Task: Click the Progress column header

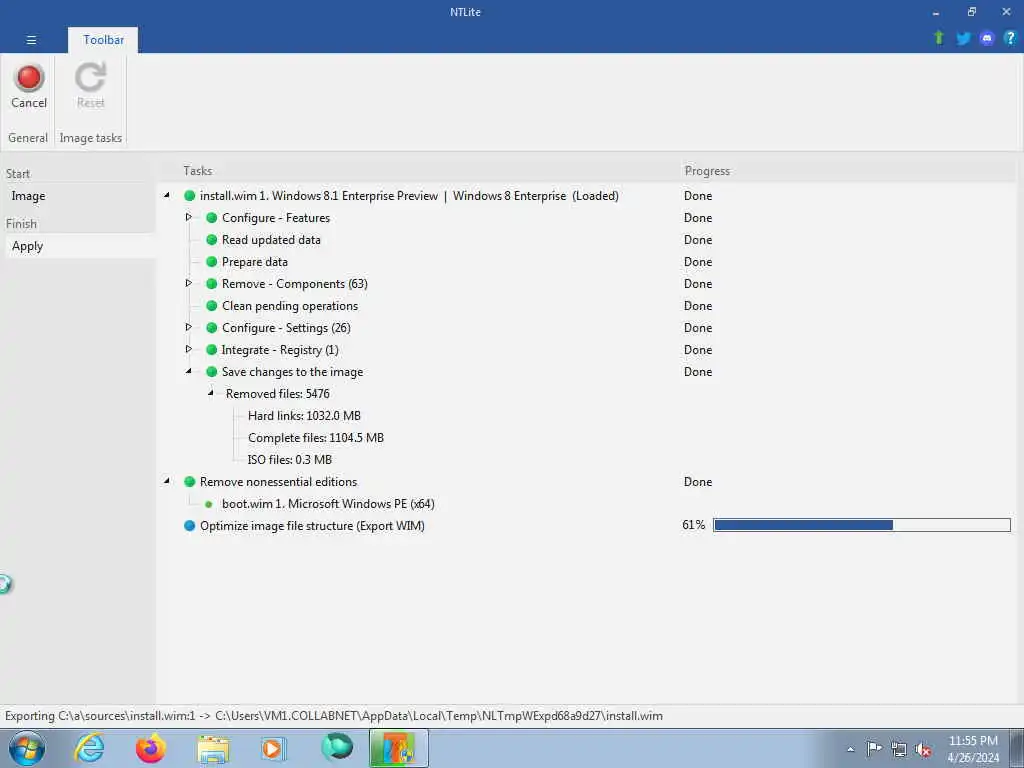Action: 707,170
